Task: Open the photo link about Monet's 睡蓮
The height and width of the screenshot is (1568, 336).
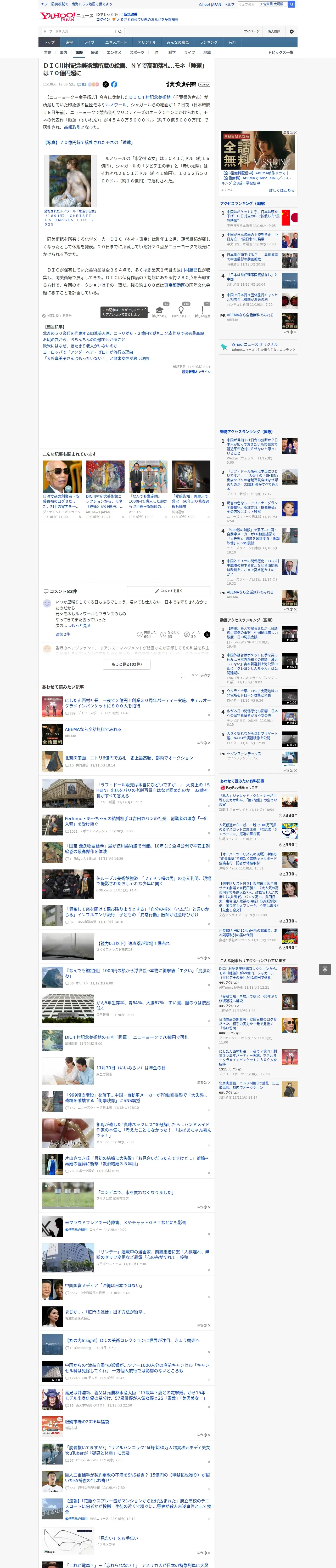Action: (x=89, y=142)
